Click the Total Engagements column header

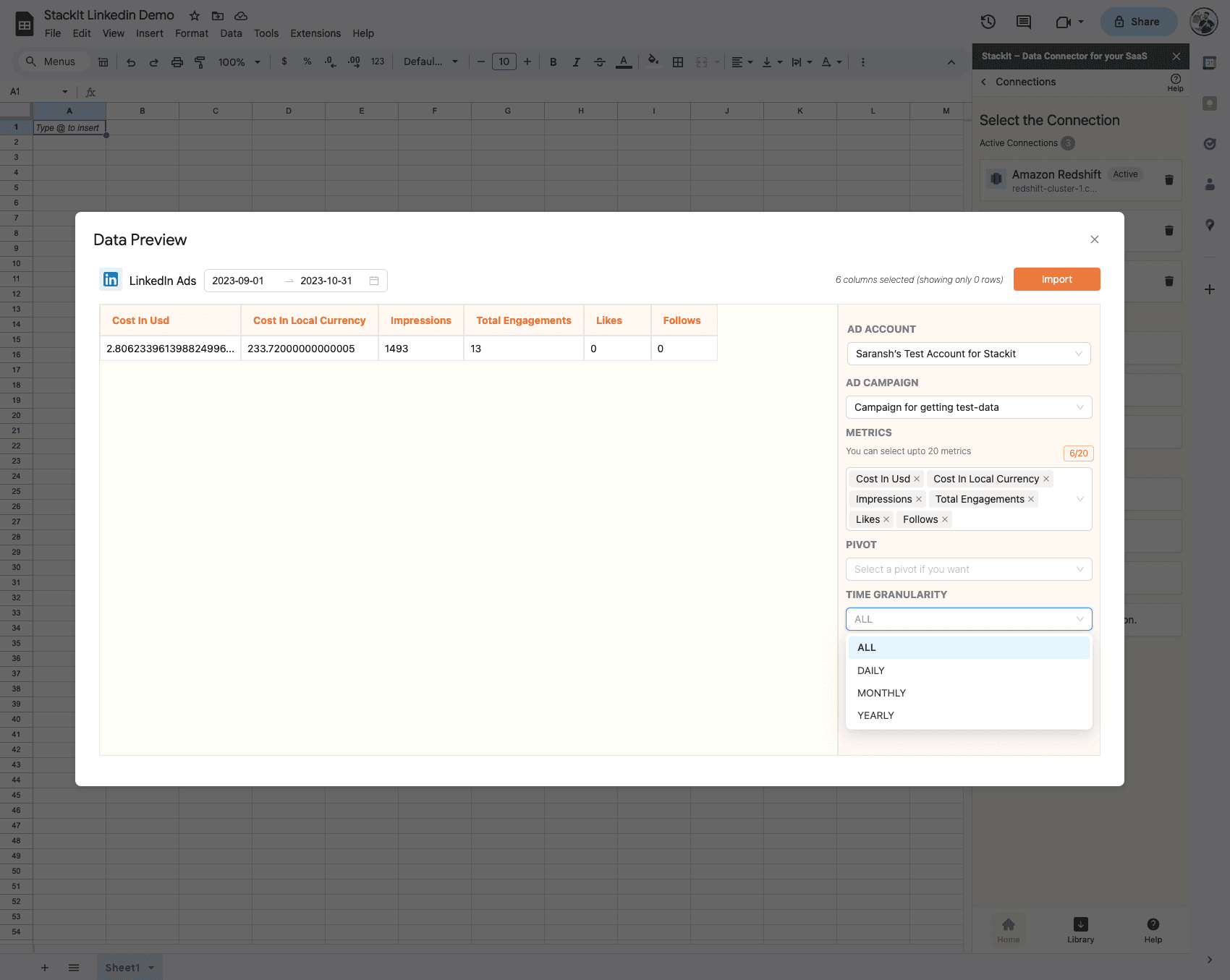524,320
